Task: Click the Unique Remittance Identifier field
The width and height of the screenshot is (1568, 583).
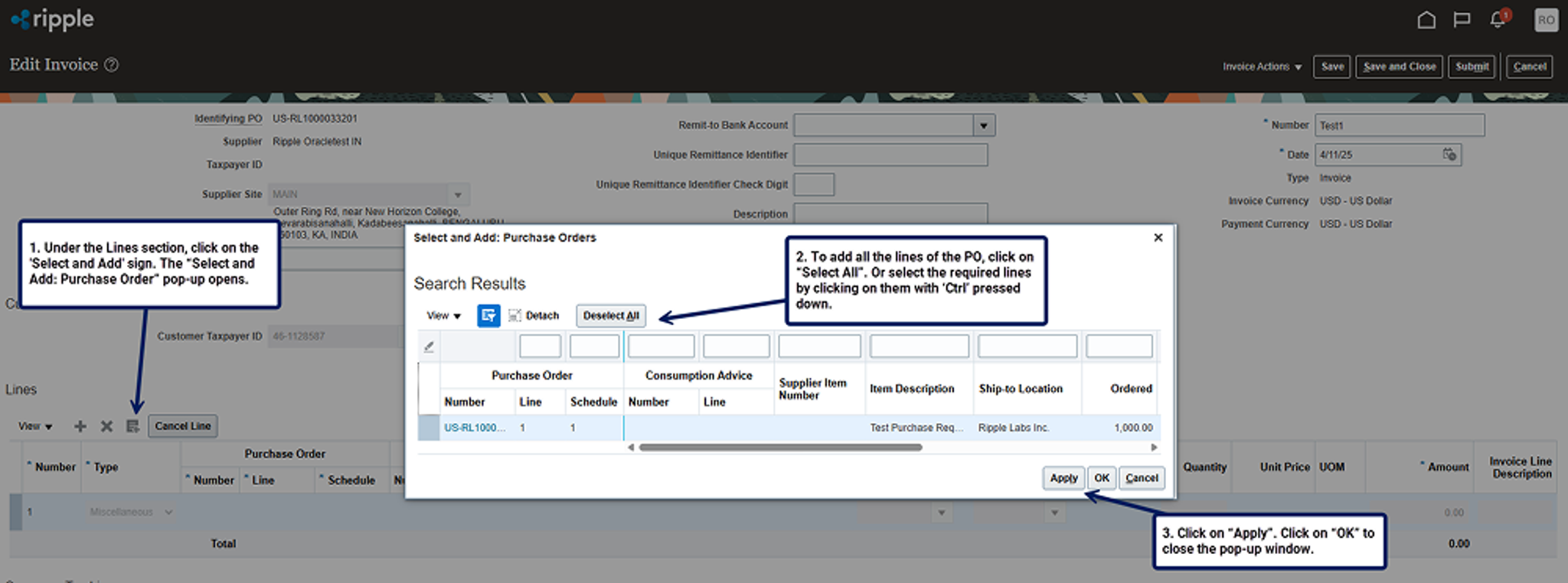Action: 890,155
